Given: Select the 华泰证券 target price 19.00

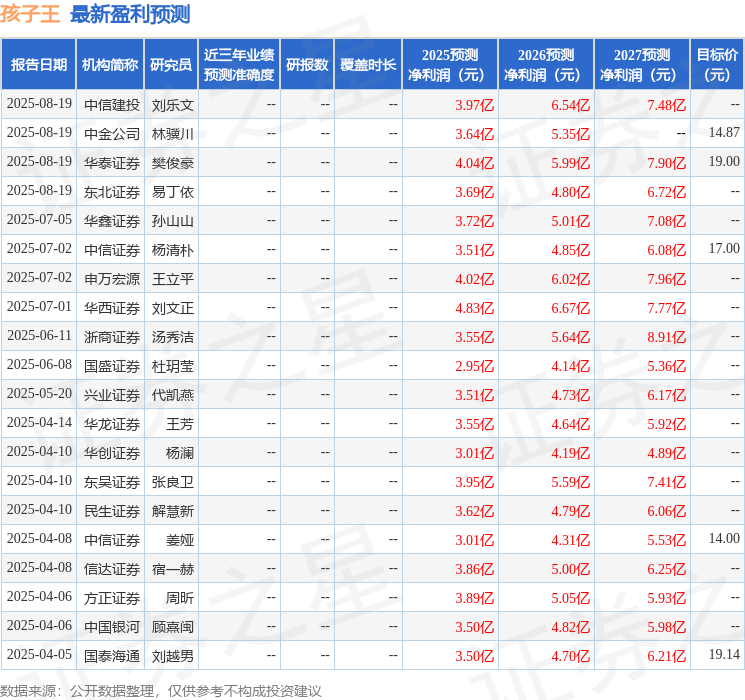Looking at the screenshot, I should (724, 162).
